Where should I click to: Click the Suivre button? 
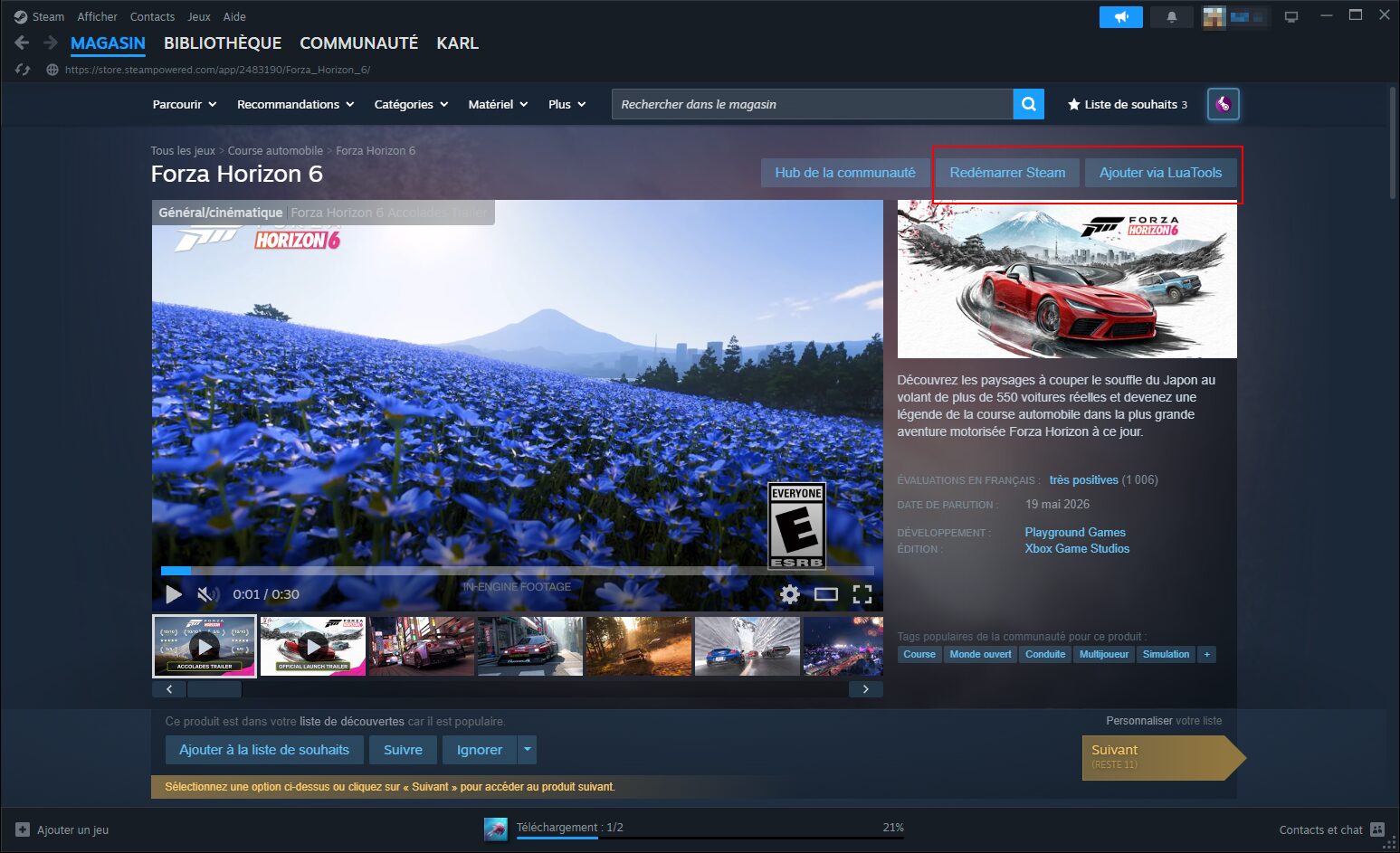tap(403, 750)
